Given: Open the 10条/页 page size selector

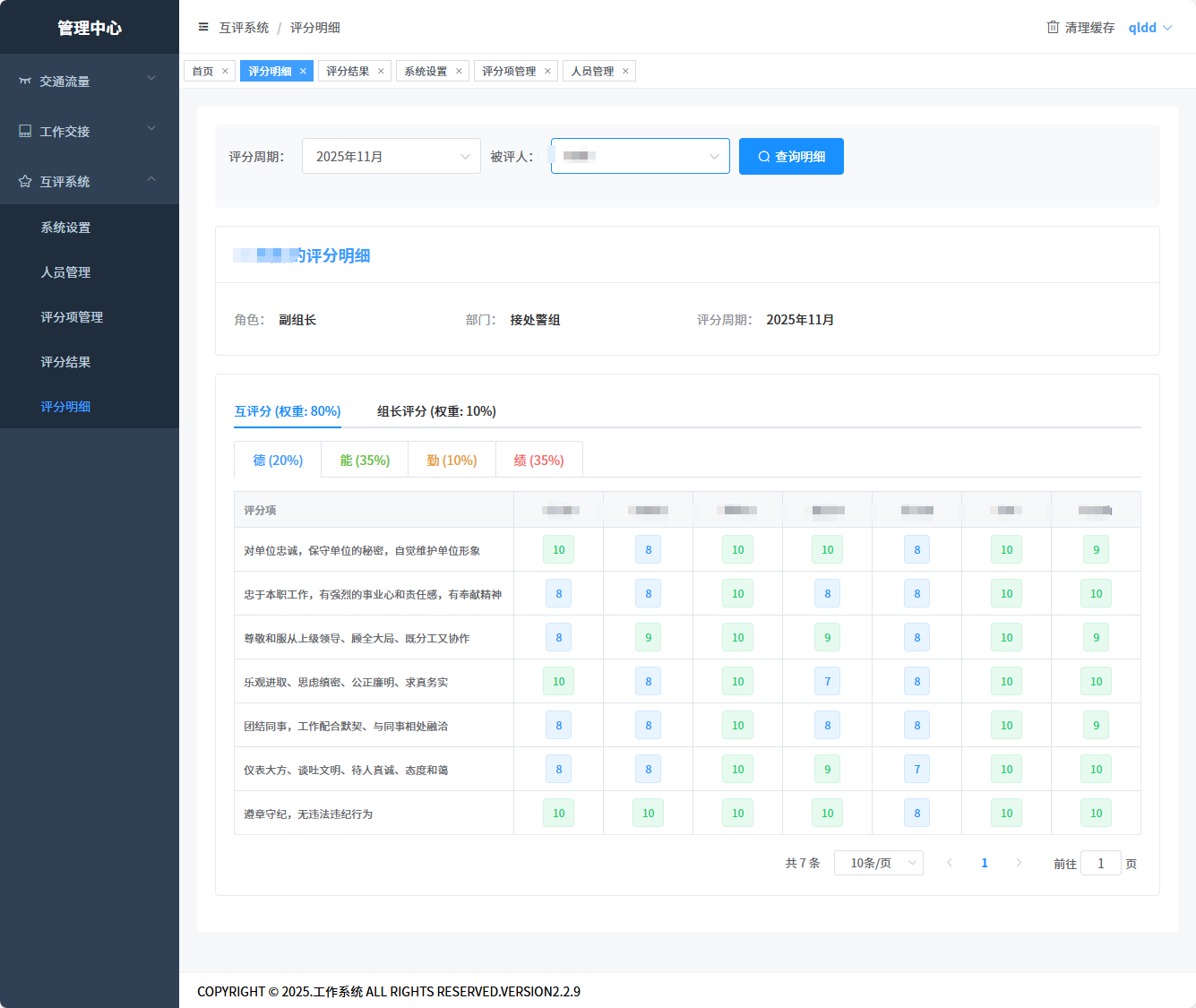Looking at the screenshot, I should point(878,863).
